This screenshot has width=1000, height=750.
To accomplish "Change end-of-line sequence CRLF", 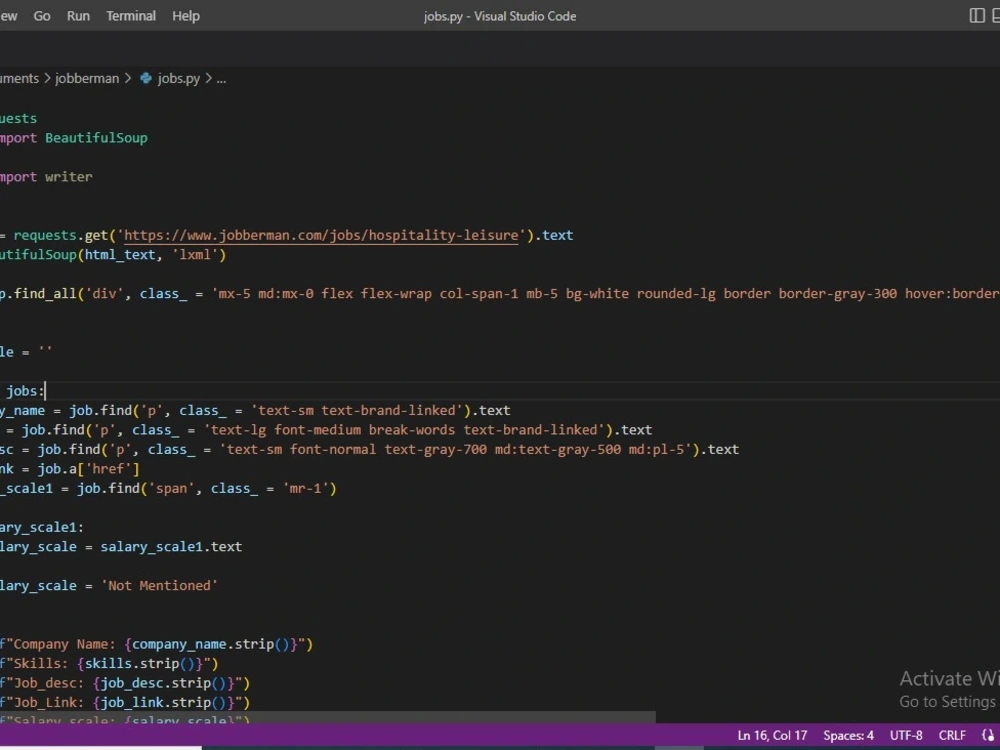I will tap(952, 735).
